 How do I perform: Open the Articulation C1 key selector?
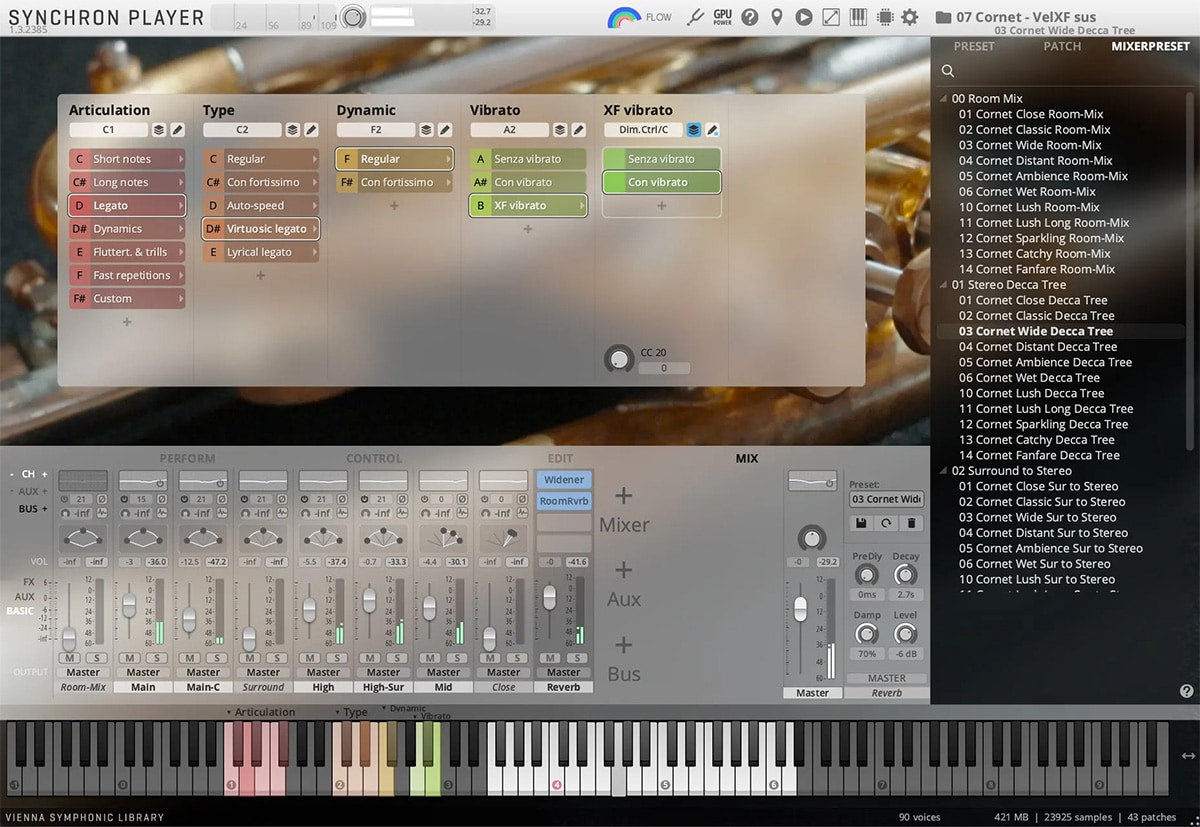[x=109, y=130]
